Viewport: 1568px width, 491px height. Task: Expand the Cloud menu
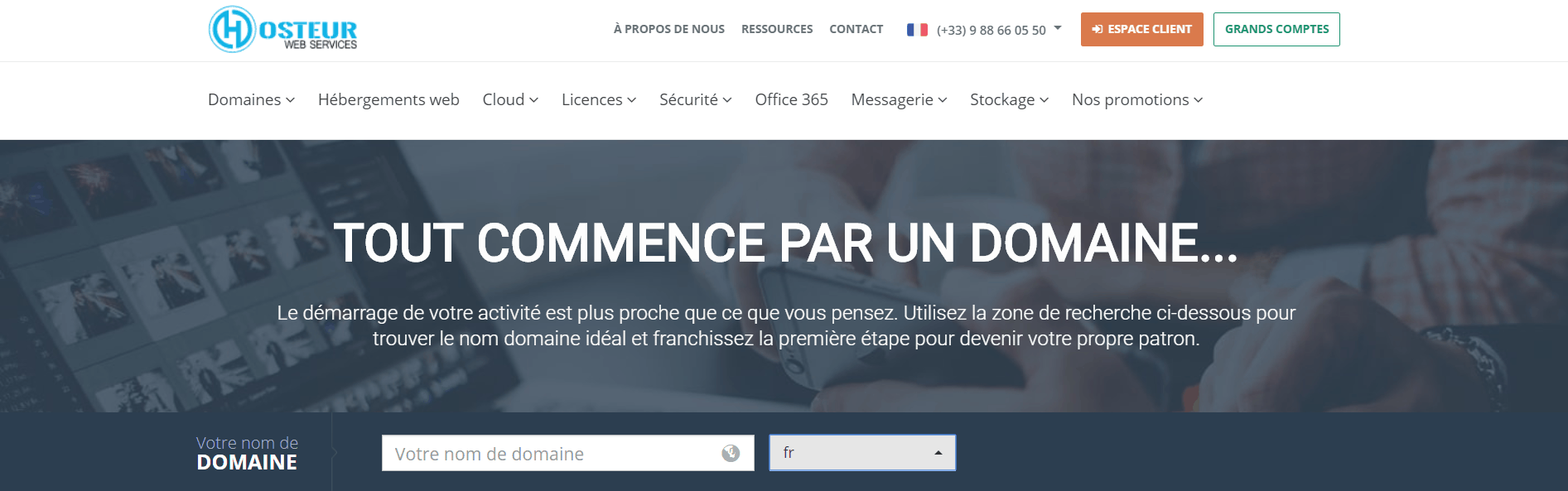tap(510, 99)
